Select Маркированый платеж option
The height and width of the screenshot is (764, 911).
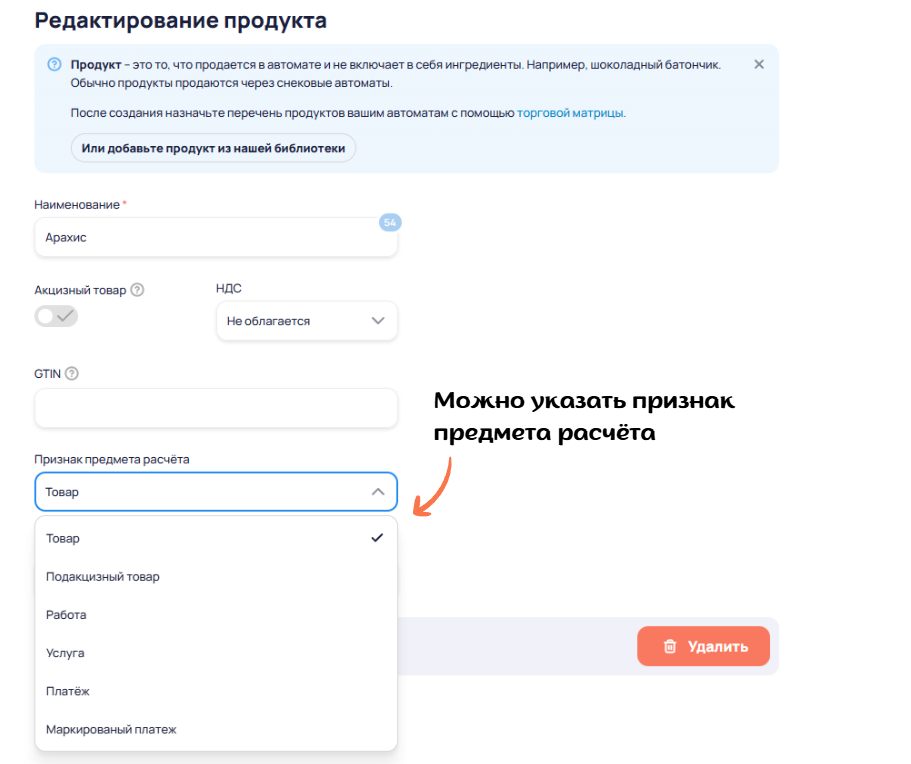(x=111, y=730)
